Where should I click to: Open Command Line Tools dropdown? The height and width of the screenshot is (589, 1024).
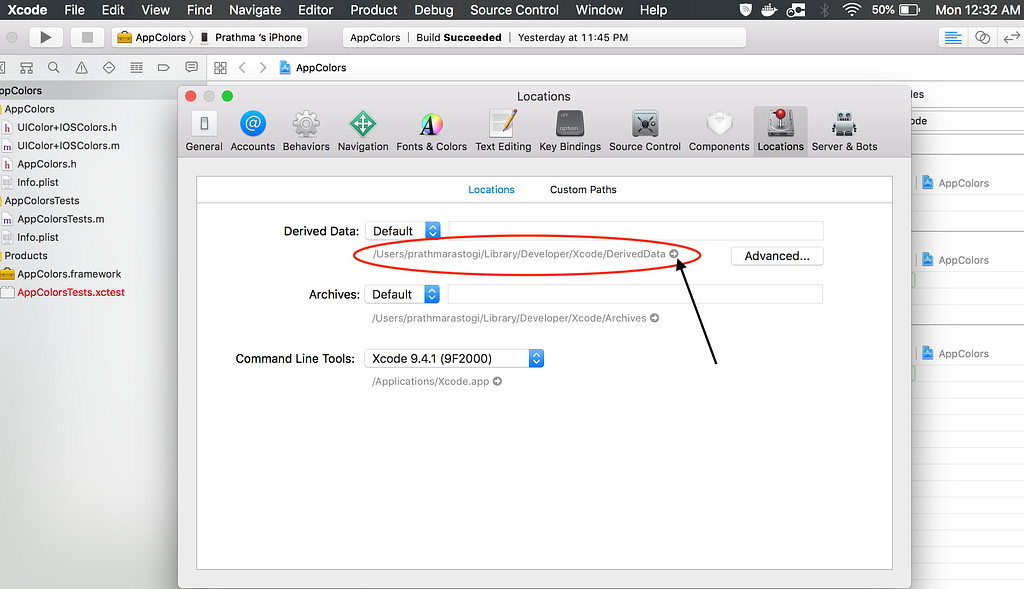(454, 358)
